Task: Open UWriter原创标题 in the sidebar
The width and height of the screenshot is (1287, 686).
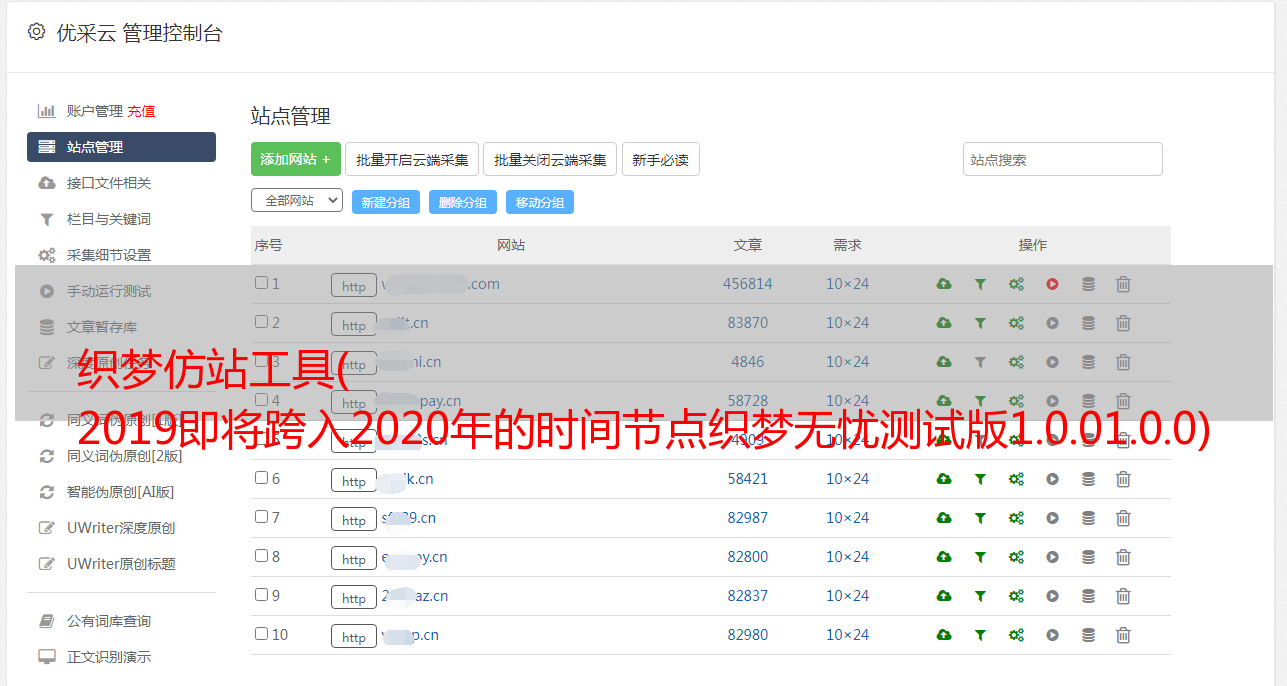Action: [121, 564]
